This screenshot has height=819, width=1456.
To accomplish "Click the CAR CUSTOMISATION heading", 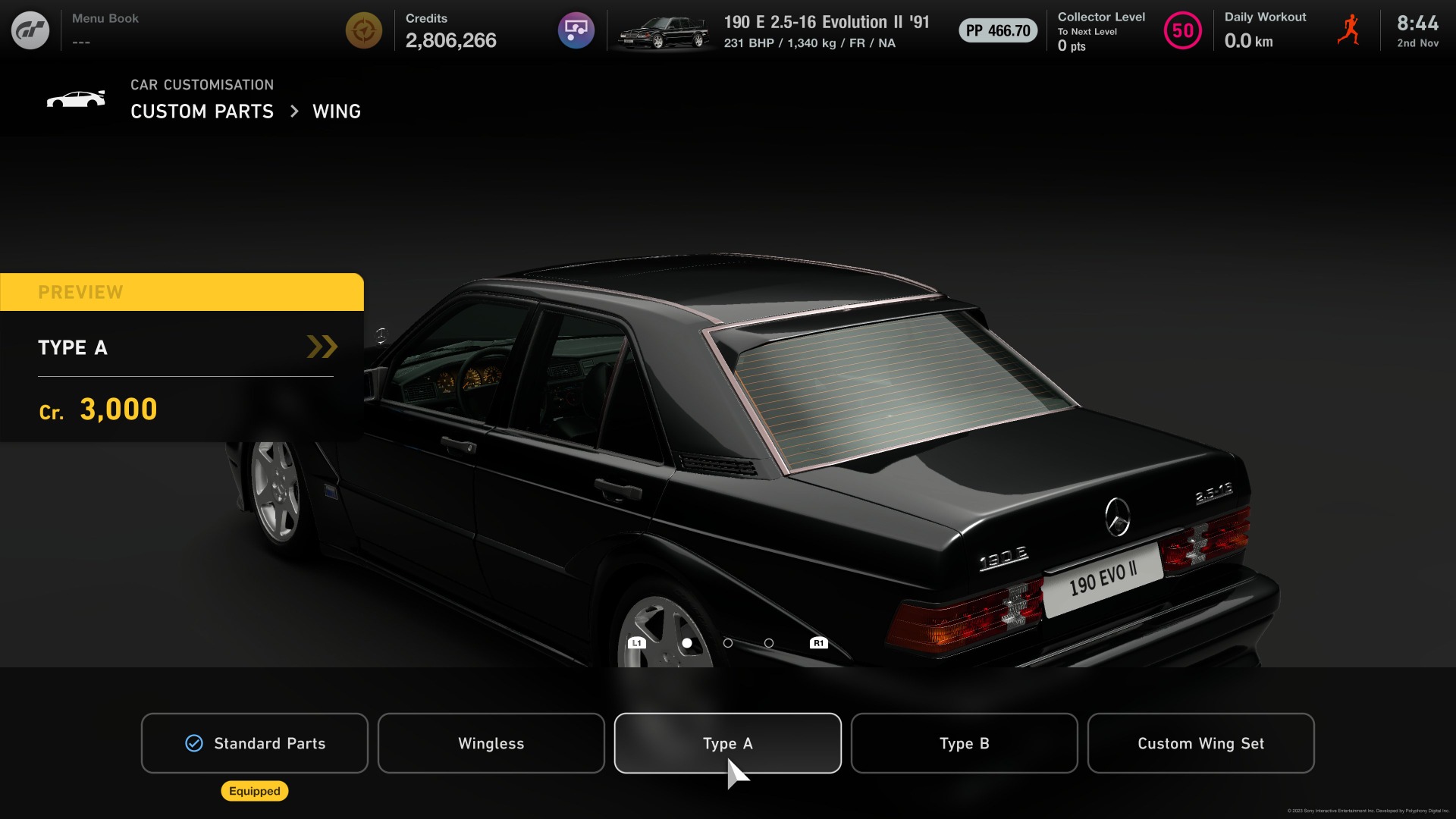I will pyautogui.click(x=202, y=85).
